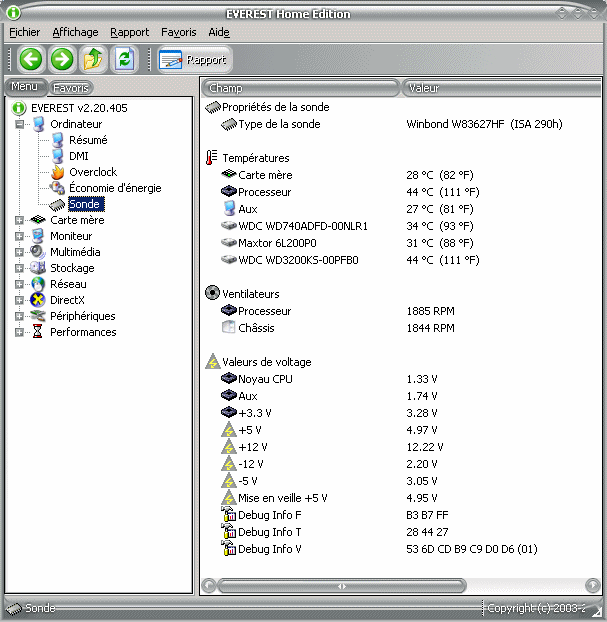Click the Valeur column header
Viewport: 607px width, 622px height.
tap(500, 88)
